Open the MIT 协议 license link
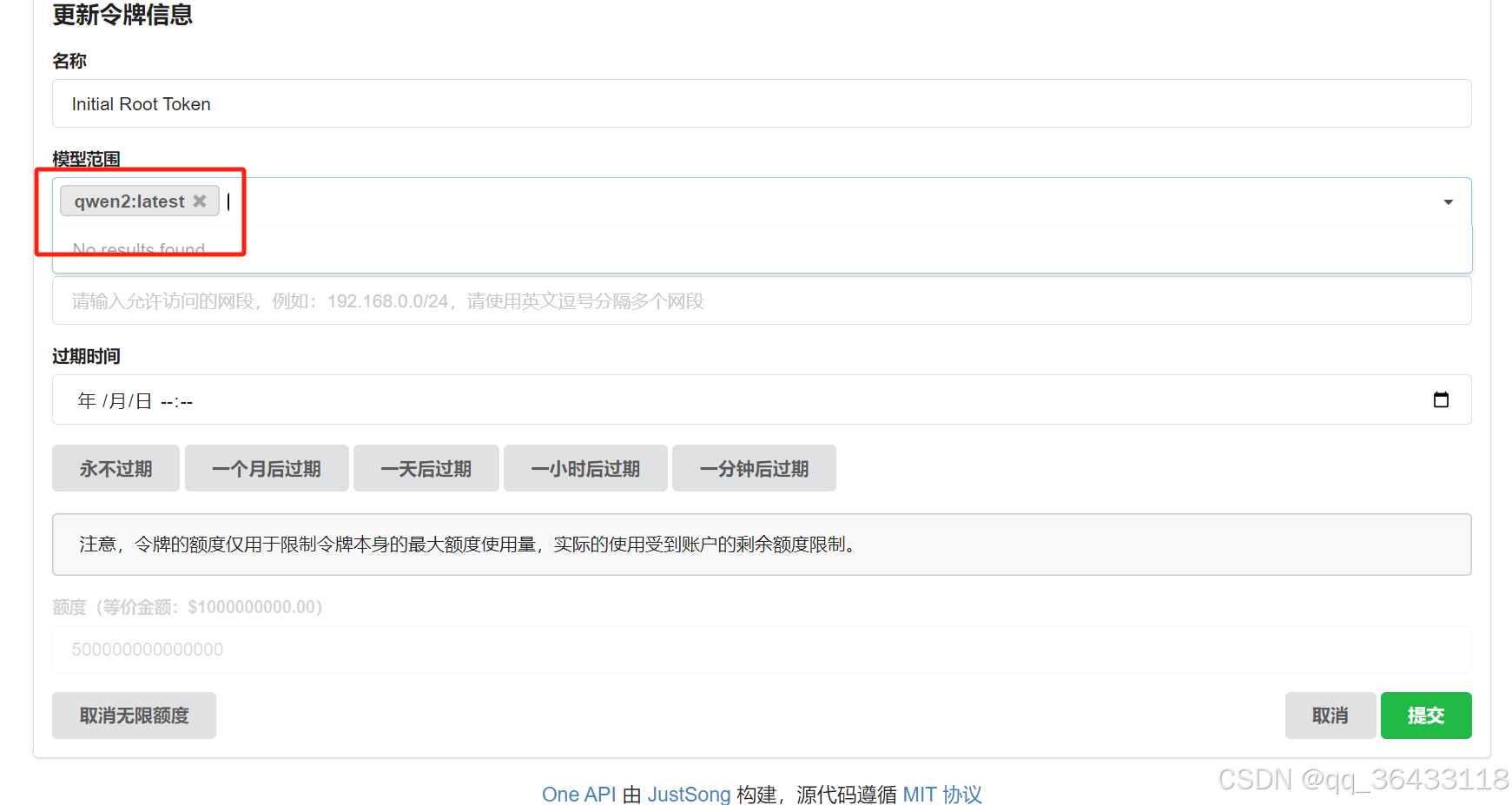1512x805 pixels. [x=943, y=794]
